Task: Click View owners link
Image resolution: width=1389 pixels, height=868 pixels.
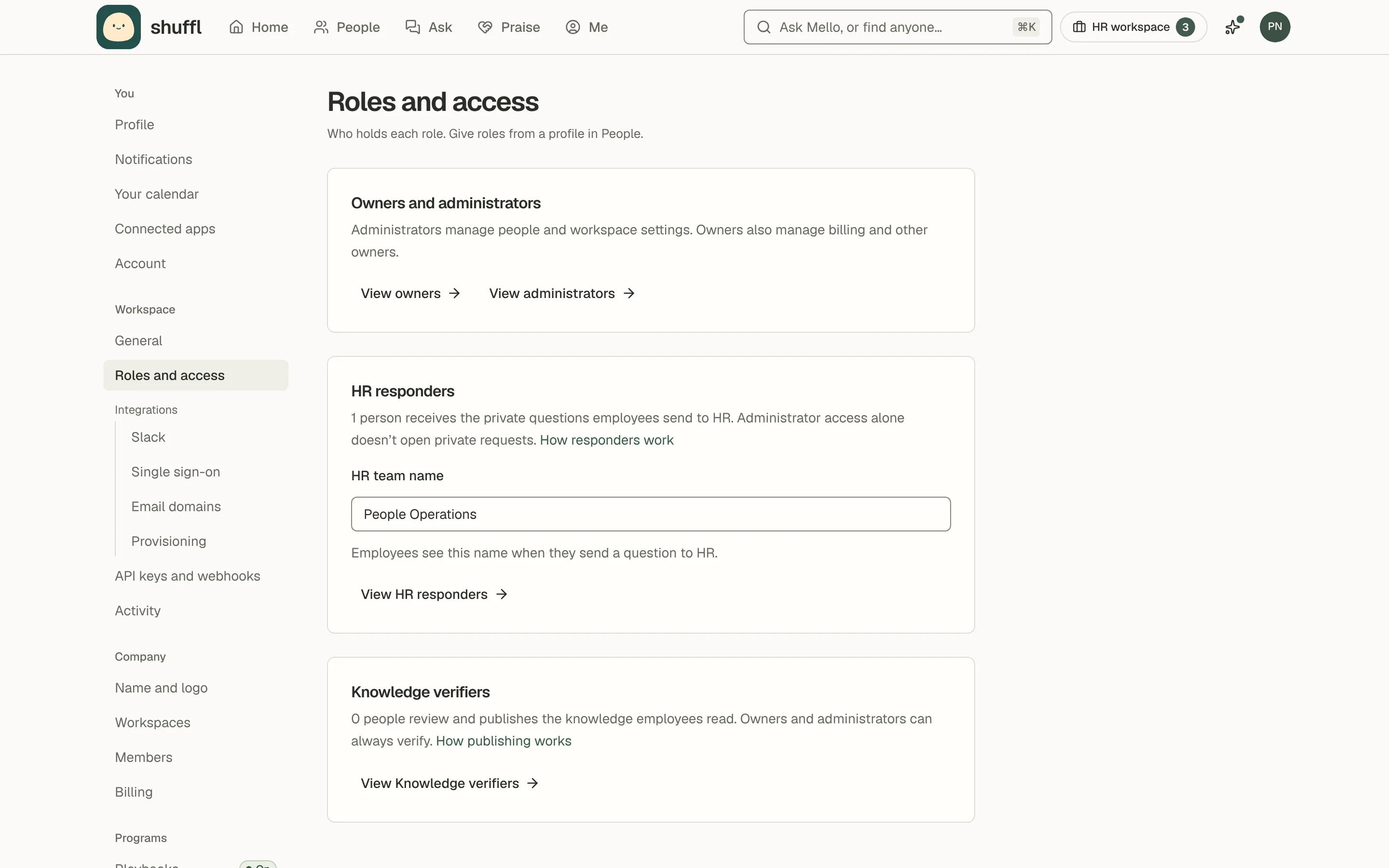Action: click(x=411, y=293)
